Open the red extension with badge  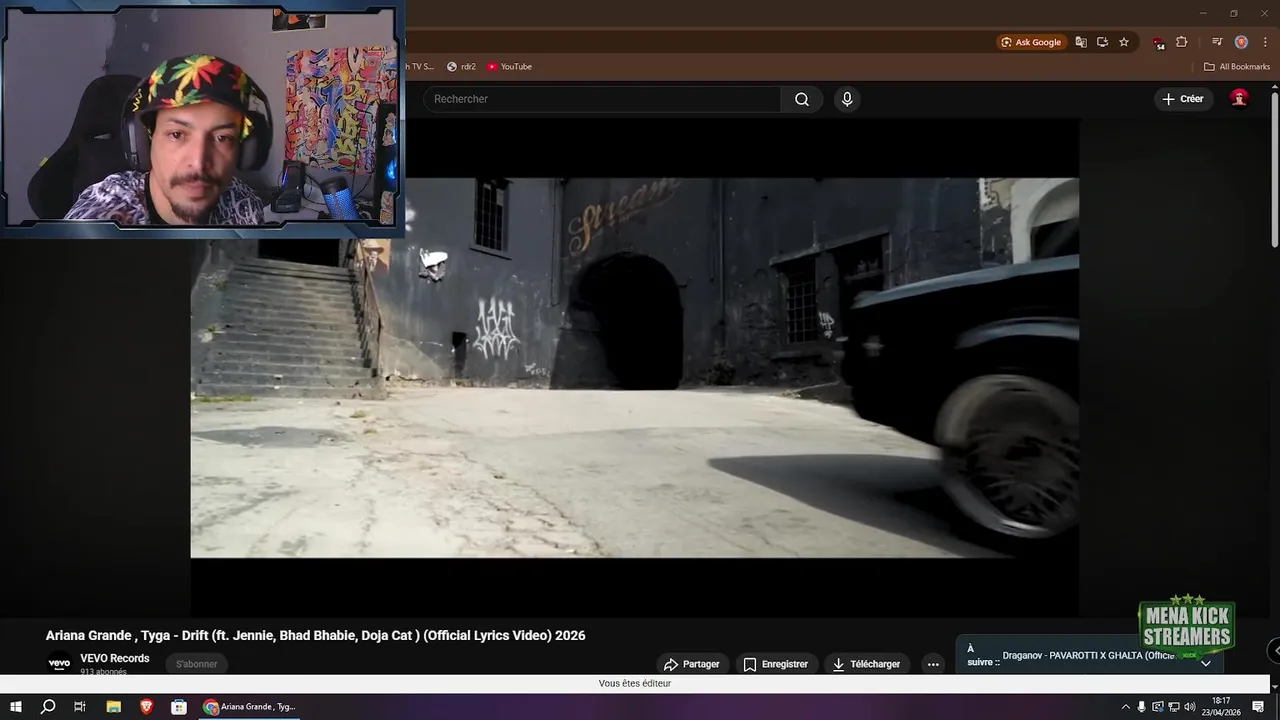(1158, 43)
